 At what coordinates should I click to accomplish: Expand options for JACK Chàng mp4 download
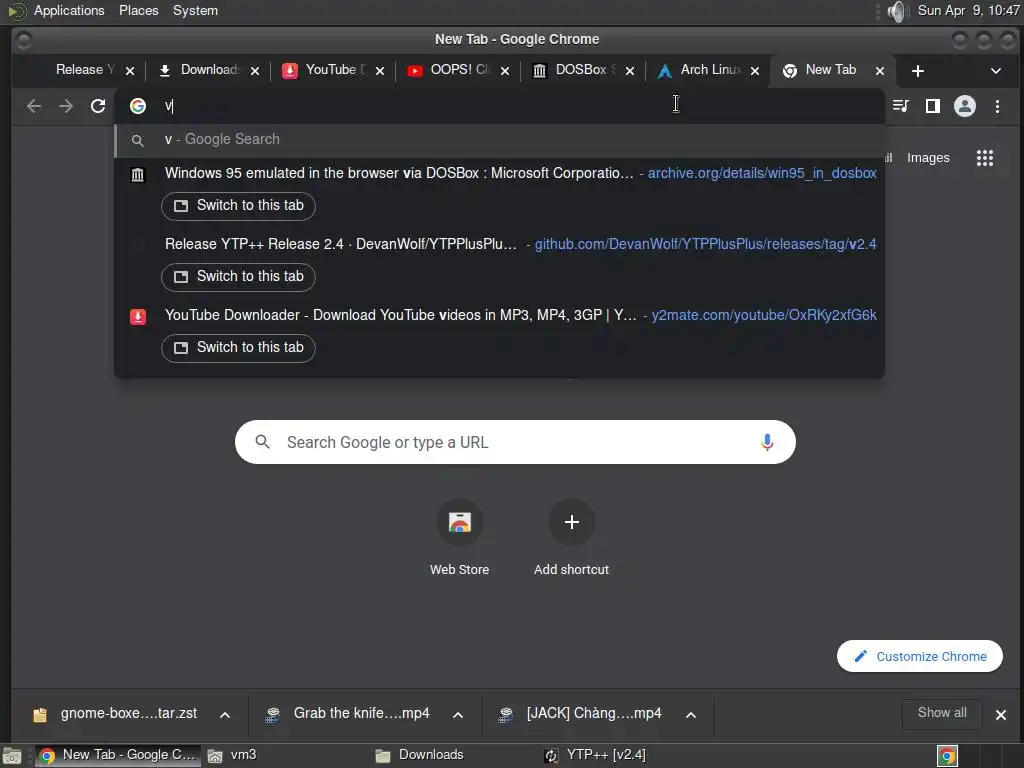coord(691,714)
